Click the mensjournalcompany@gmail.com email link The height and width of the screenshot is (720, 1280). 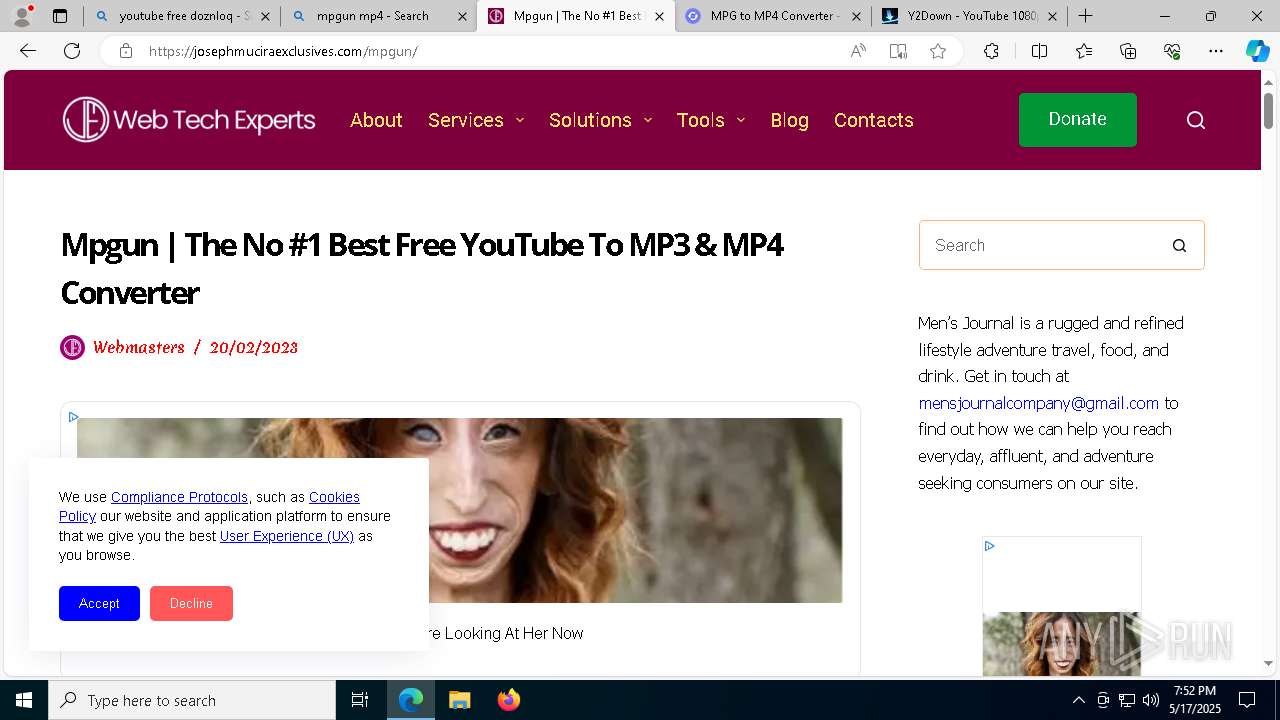coord(1038,403)
